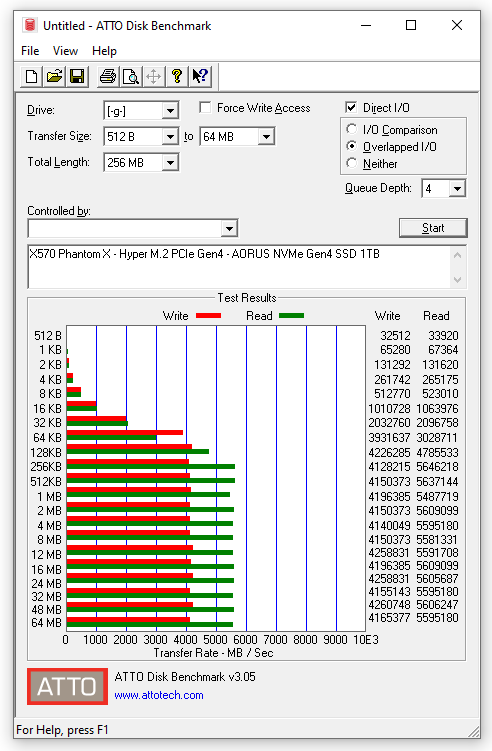Screen dimensions: 492x751
Task: Start the benchmark with Start button
Action: point(433,228)
